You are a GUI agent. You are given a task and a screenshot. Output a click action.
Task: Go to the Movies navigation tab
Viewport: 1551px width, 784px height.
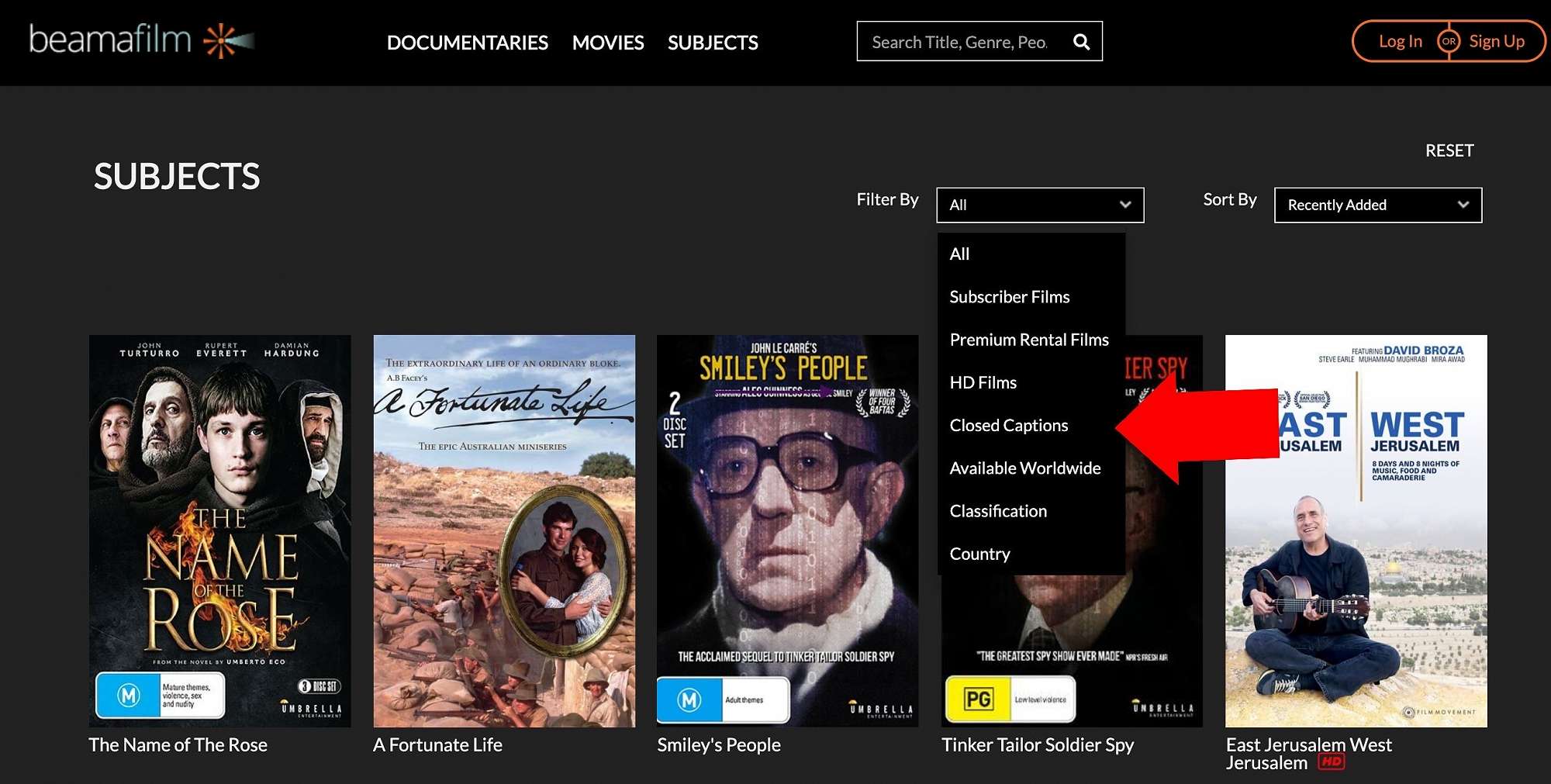tap(607, 43)
